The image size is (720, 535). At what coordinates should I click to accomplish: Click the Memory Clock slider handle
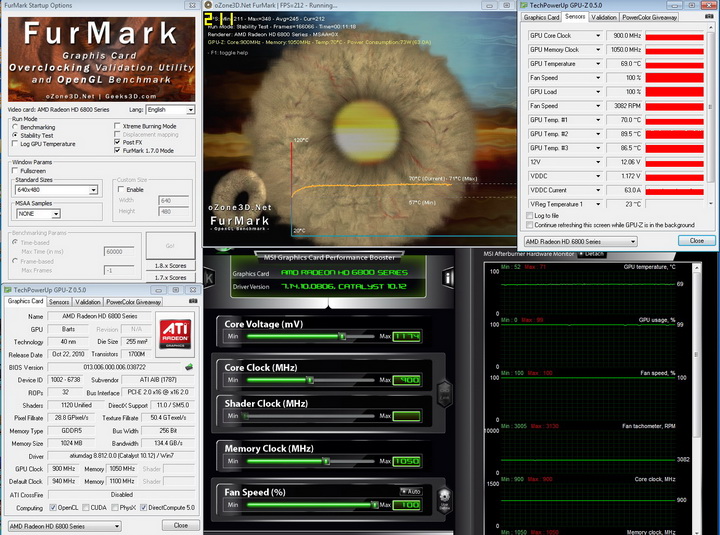point(326,461)
